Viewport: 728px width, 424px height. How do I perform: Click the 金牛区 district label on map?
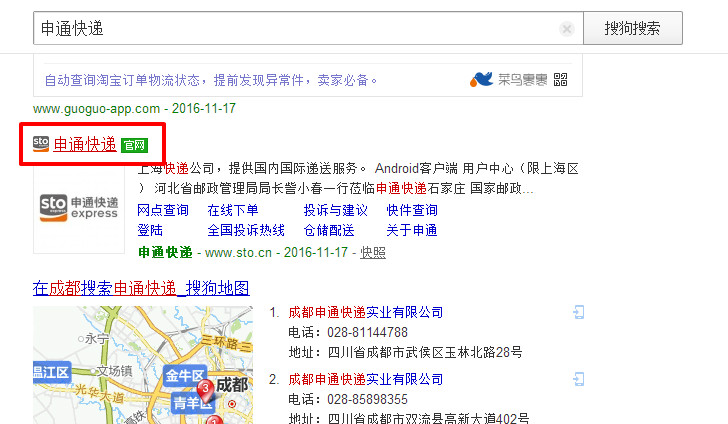185,375
